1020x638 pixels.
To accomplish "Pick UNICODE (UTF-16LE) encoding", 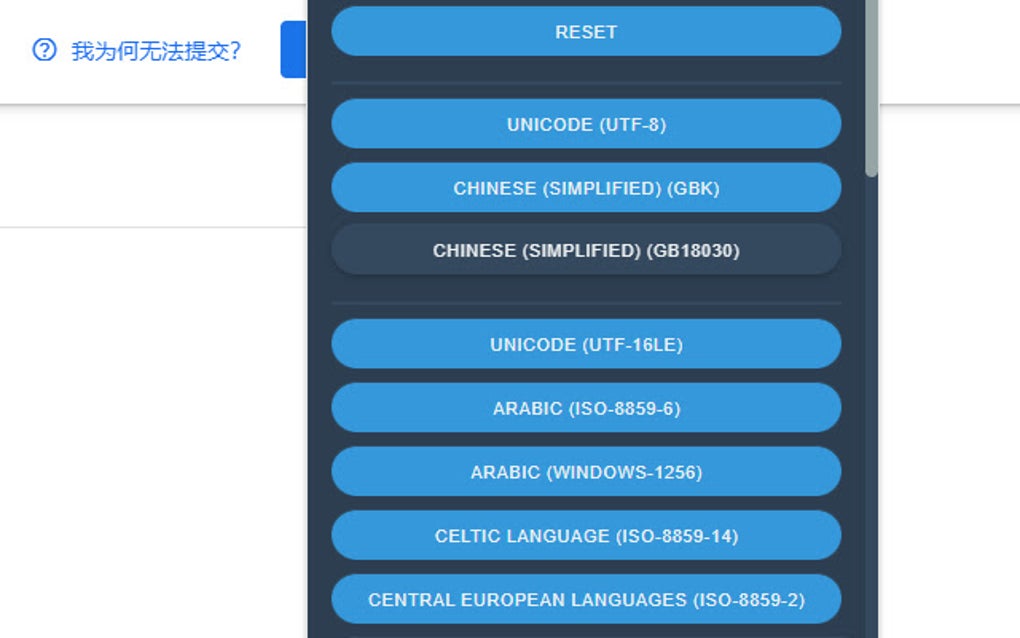I will pyautogui.click(x=586, y=344).
